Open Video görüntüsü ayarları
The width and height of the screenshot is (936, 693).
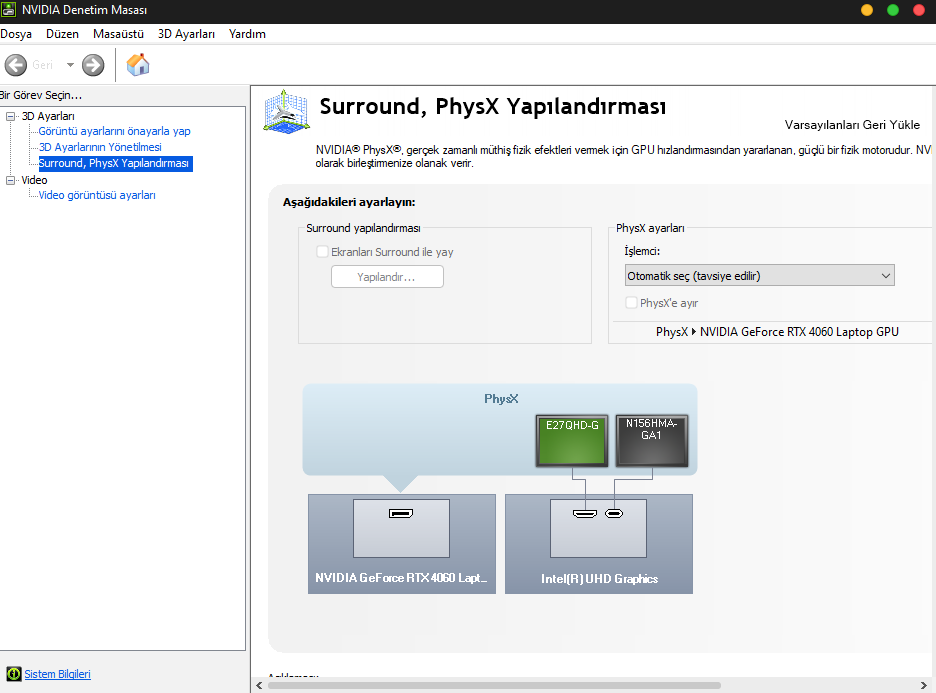pyautogui.click(x=97, y=195)
